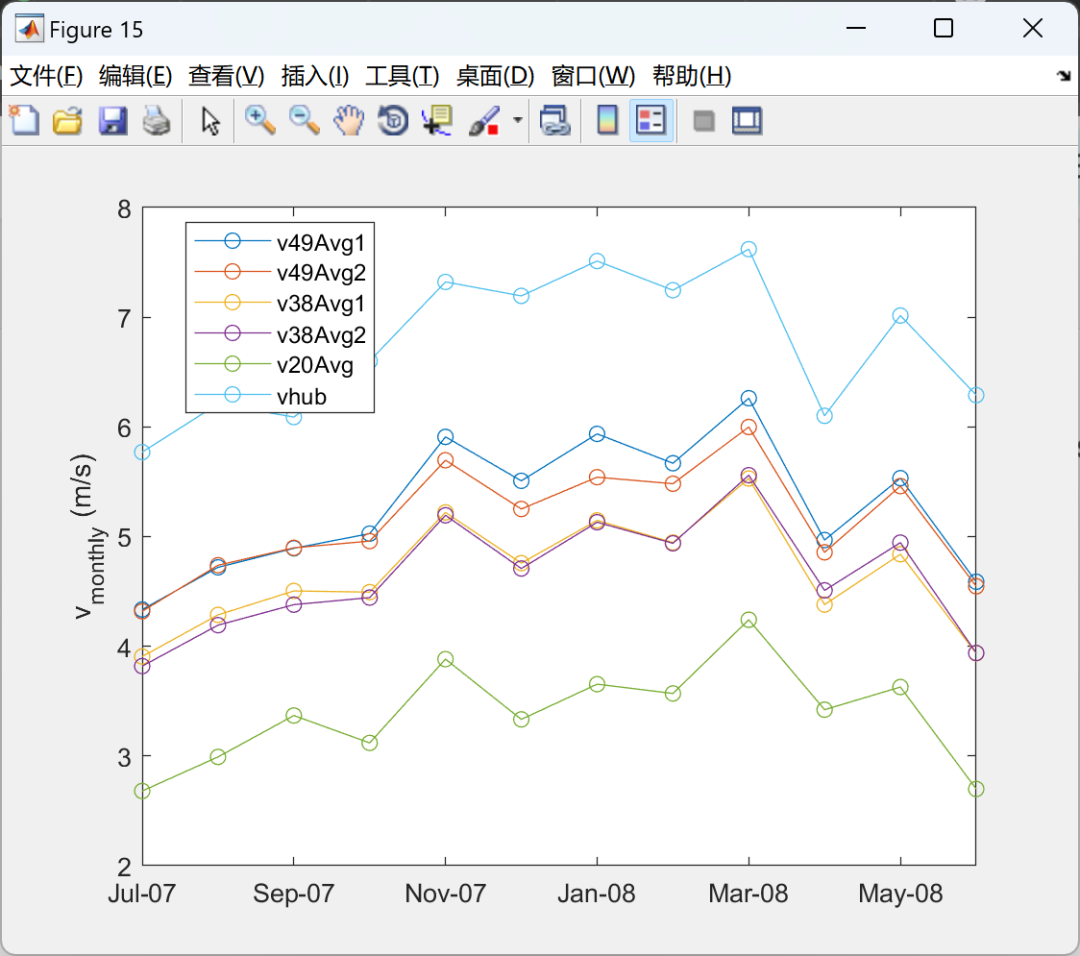Click y-axis tick label 2

pos(124,866)
